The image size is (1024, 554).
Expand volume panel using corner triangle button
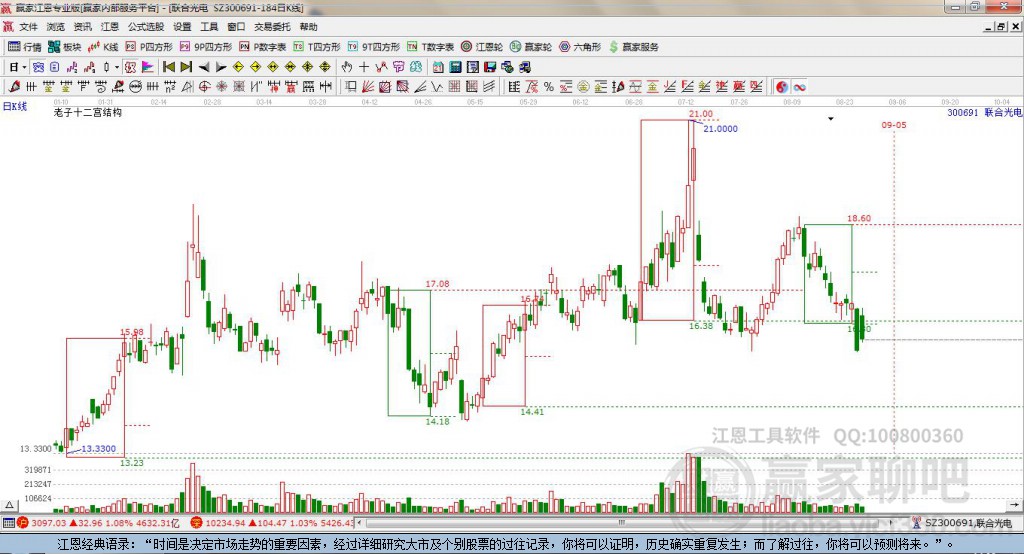click(x=9, y=505)
